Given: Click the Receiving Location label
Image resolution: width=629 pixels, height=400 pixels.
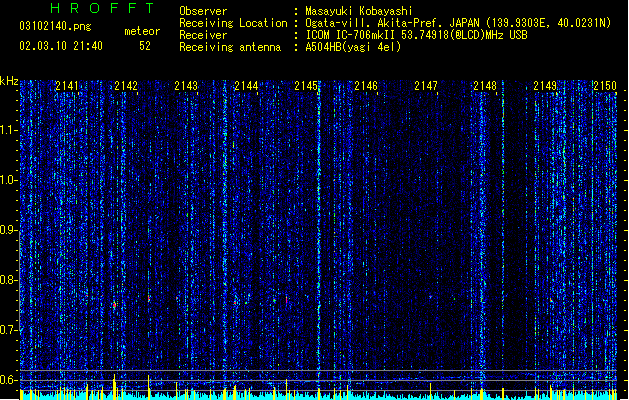Looking at the screenshot, I should tap(233, 23).
